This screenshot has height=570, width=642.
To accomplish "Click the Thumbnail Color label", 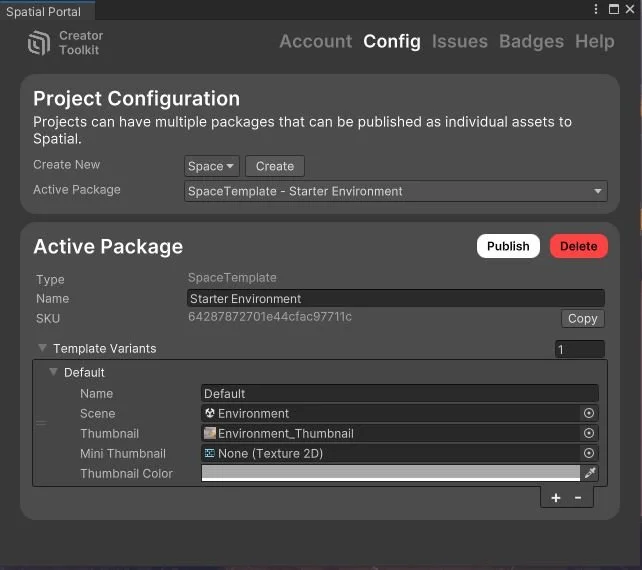I will (126, 473).
